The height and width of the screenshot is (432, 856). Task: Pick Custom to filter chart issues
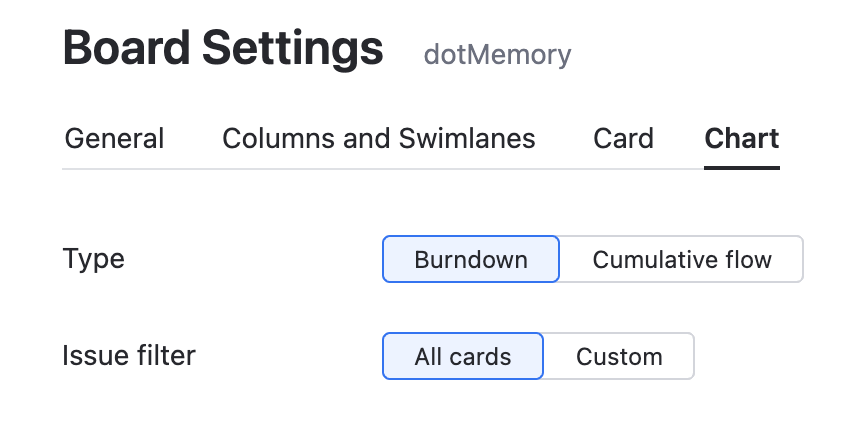619,356
